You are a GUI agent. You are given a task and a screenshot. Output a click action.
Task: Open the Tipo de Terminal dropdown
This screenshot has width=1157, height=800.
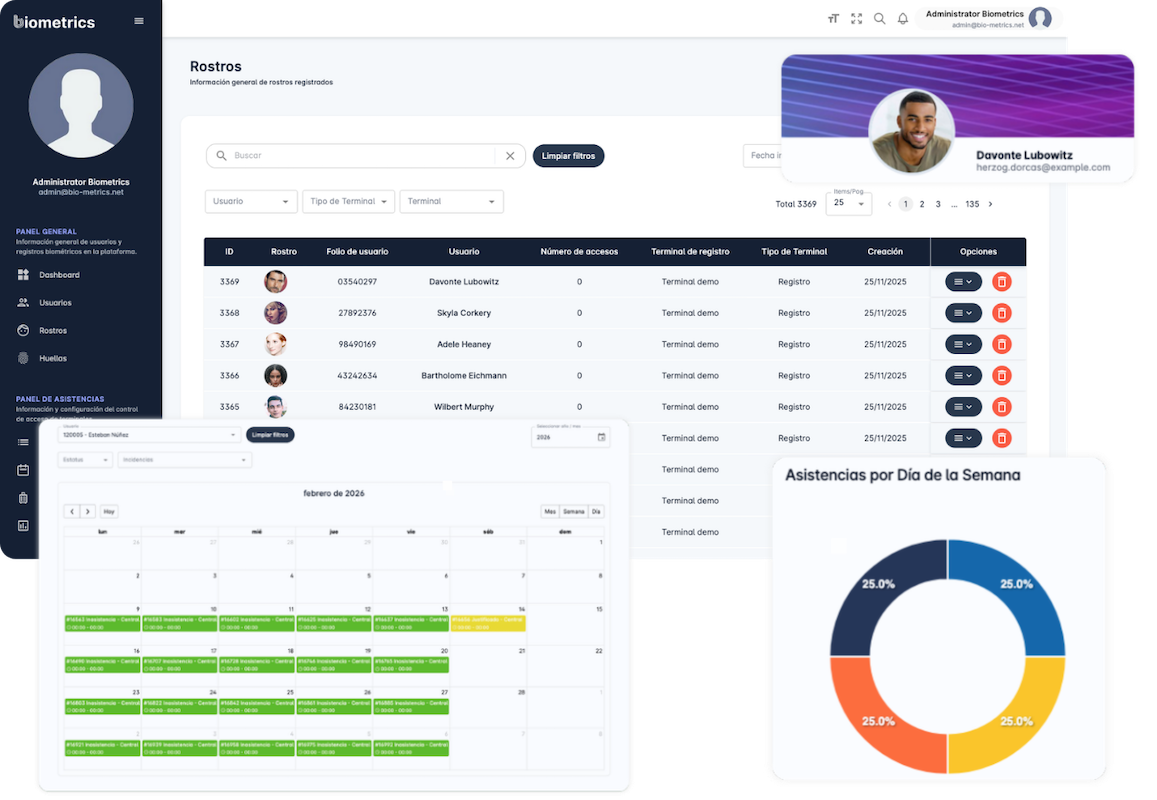coord(348,201)
